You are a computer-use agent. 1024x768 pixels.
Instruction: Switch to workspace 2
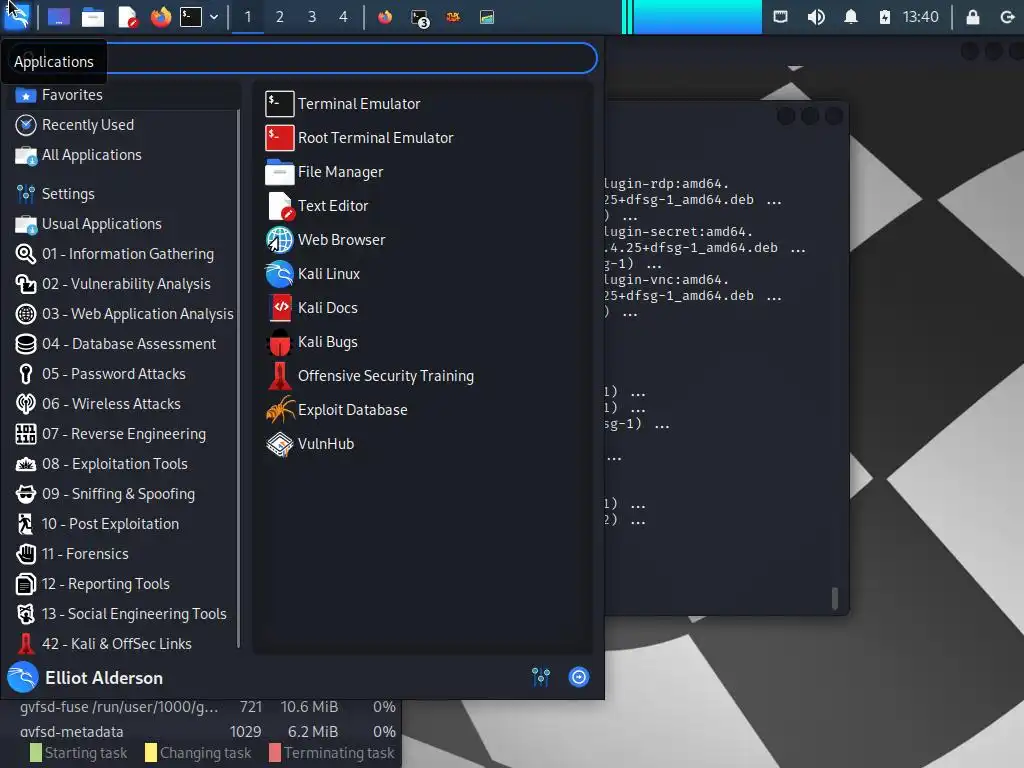pos(280,17)
